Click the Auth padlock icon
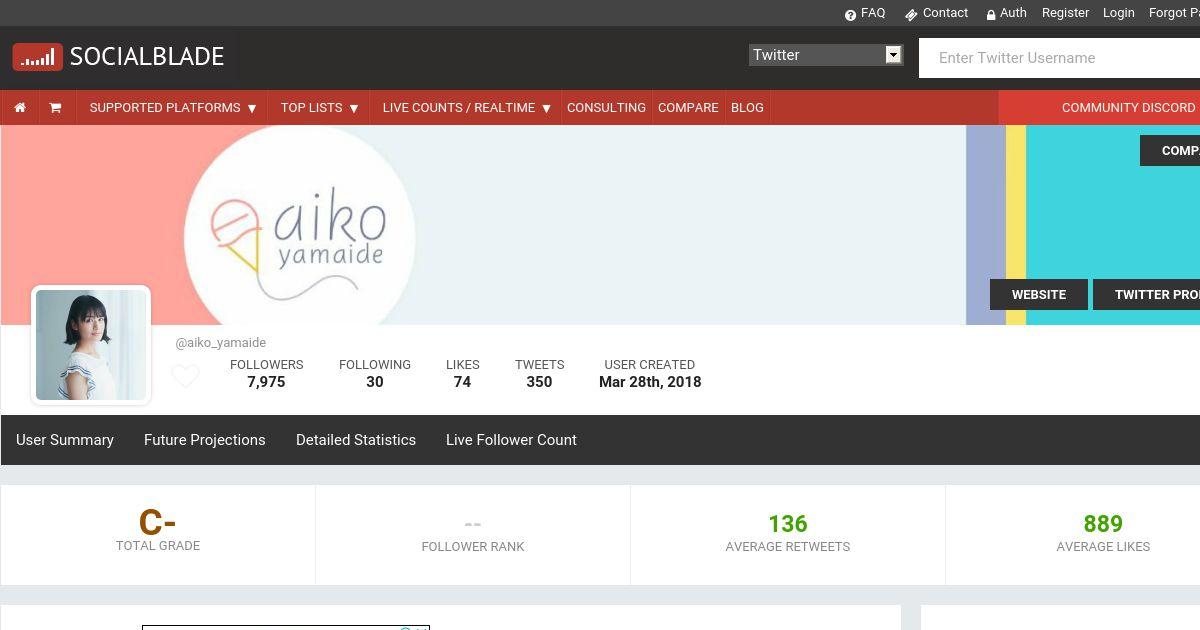This screenshot has width=1200, height=630. click(991, 14)
